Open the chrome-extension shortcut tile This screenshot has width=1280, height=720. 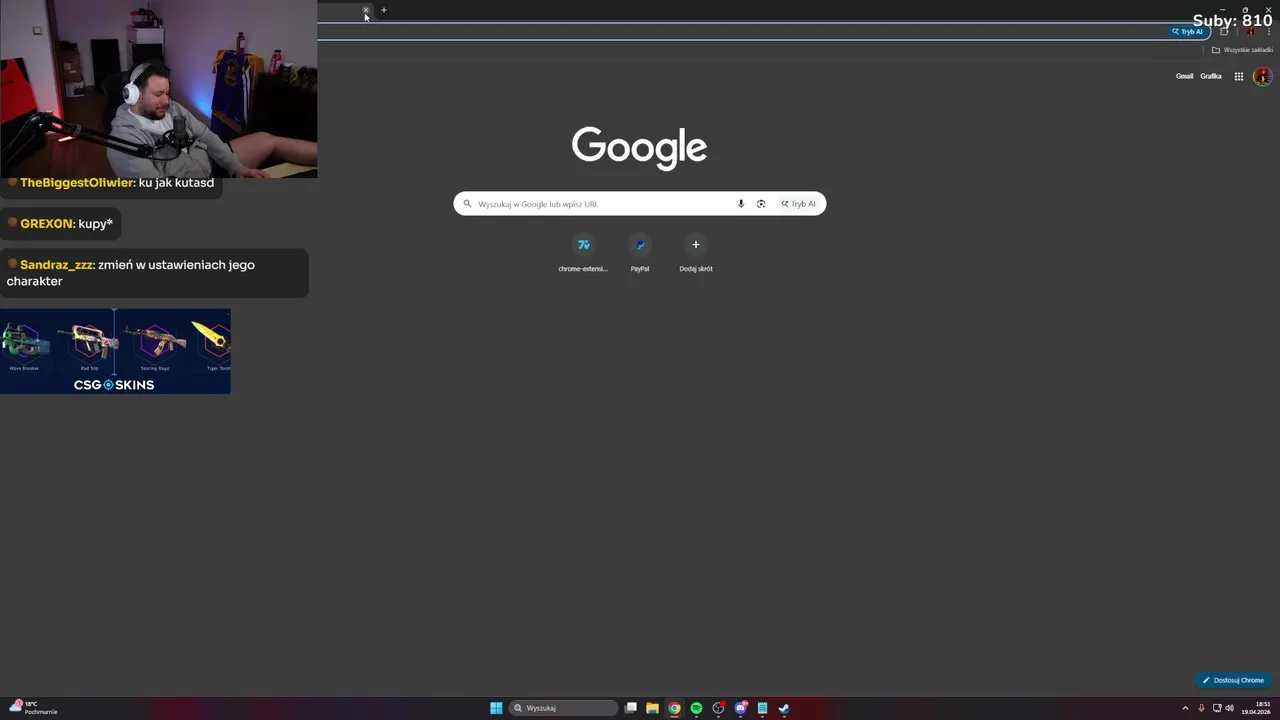pos(583,253)
